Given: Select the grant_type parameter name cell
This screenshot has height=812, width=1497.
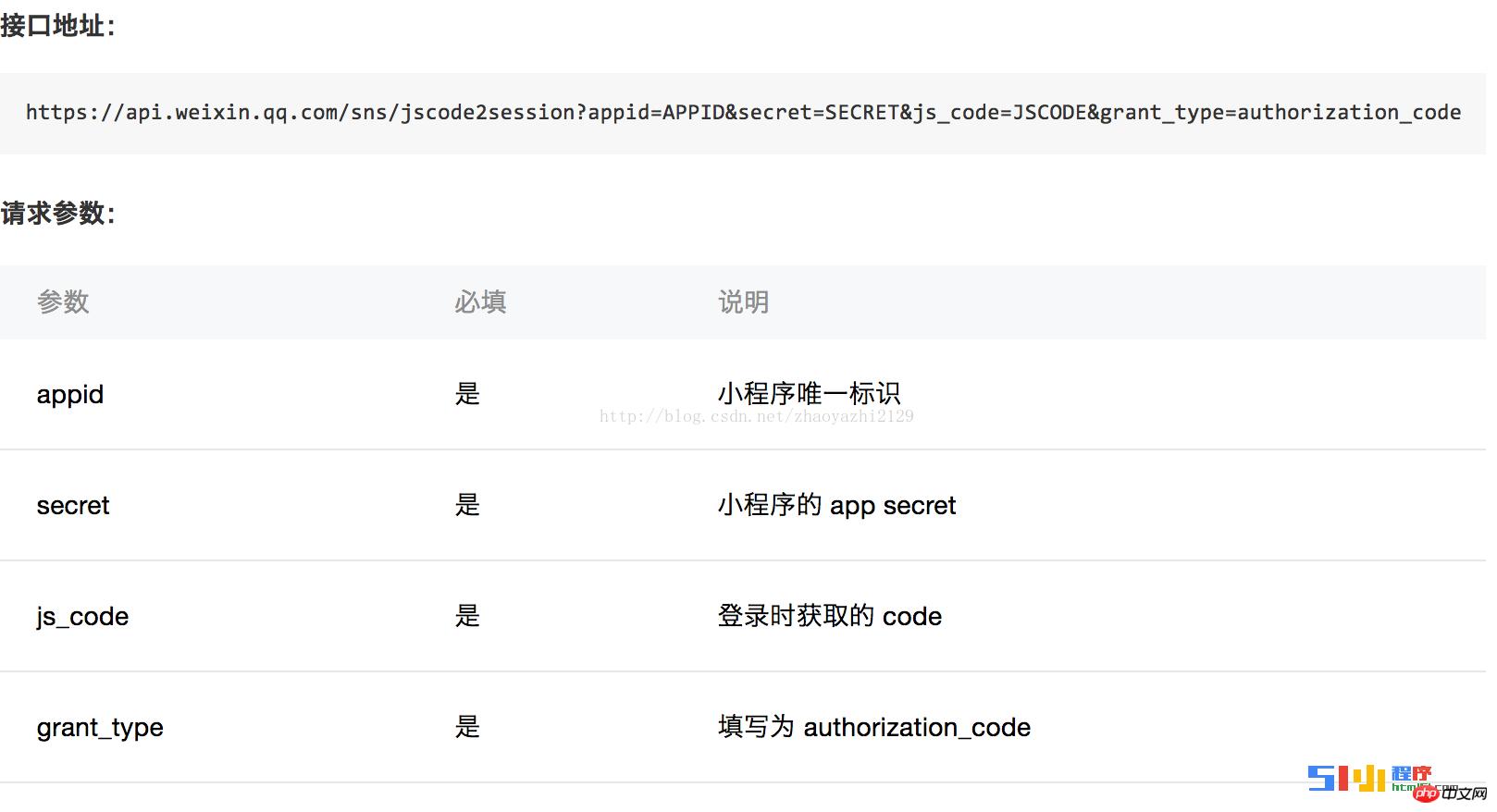Looking at the screenshot, I should pos(100,728).
